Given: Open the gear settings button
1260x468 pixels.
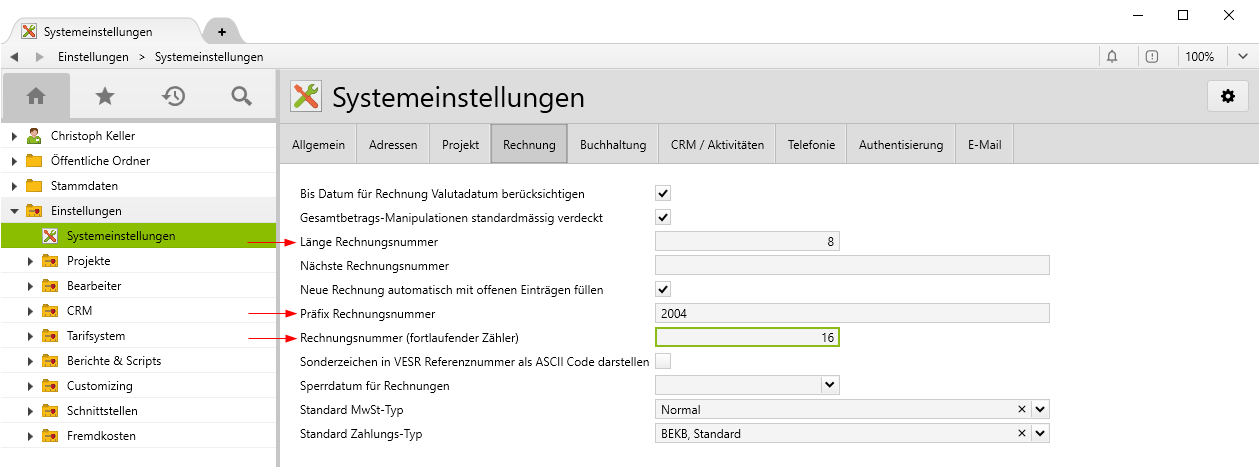Looking at the screenshot, I should [x=1227, y=96].
